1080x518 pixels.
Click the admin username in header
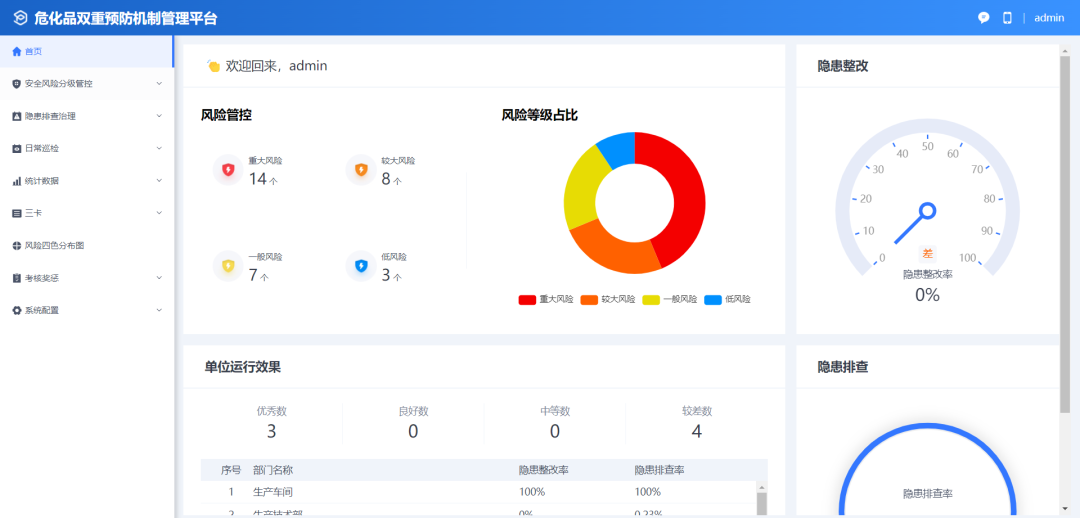[x=1049, y=18]
